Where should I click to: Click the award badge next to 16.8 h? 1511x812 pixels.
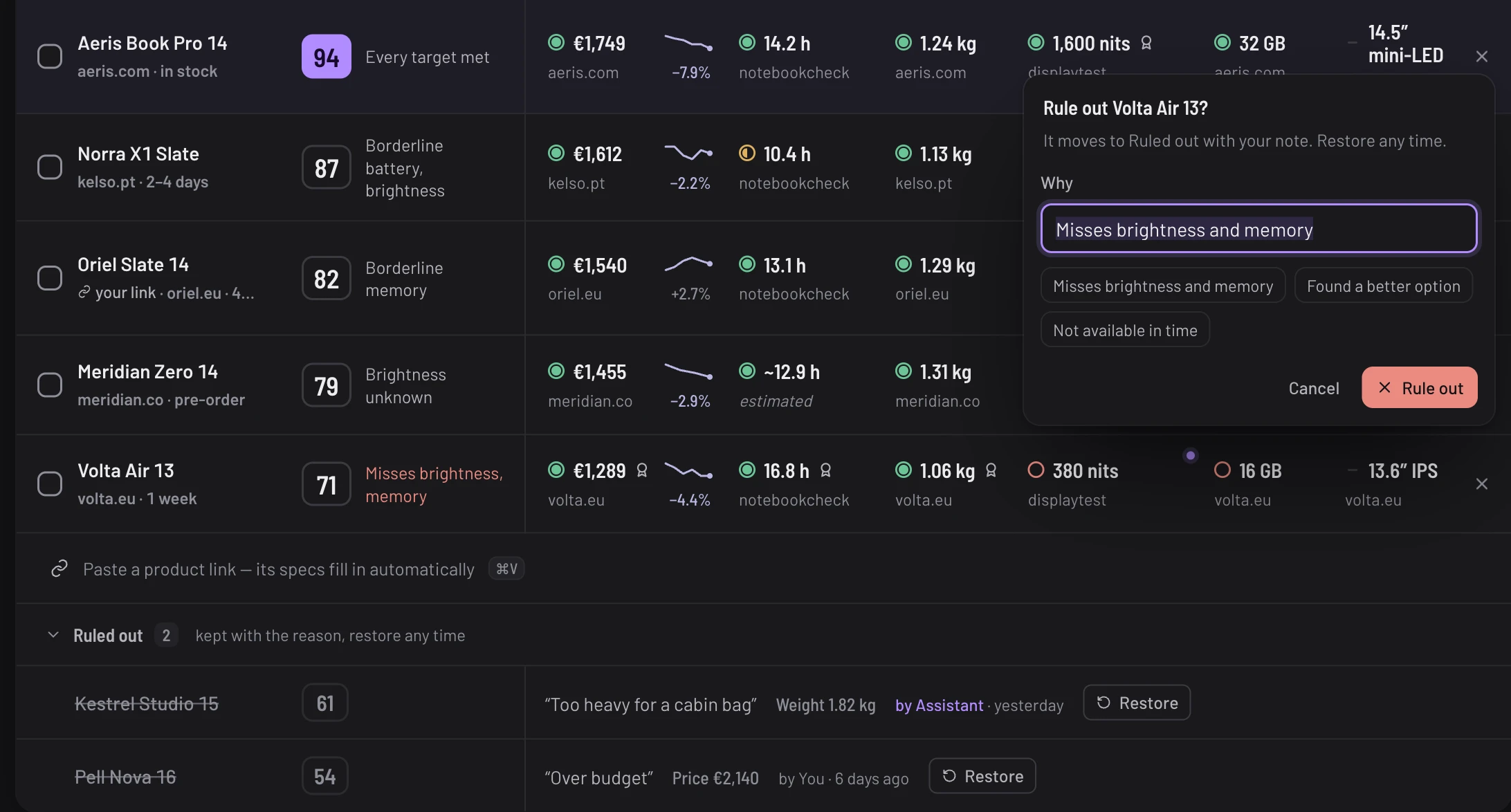tap(825, 470)
